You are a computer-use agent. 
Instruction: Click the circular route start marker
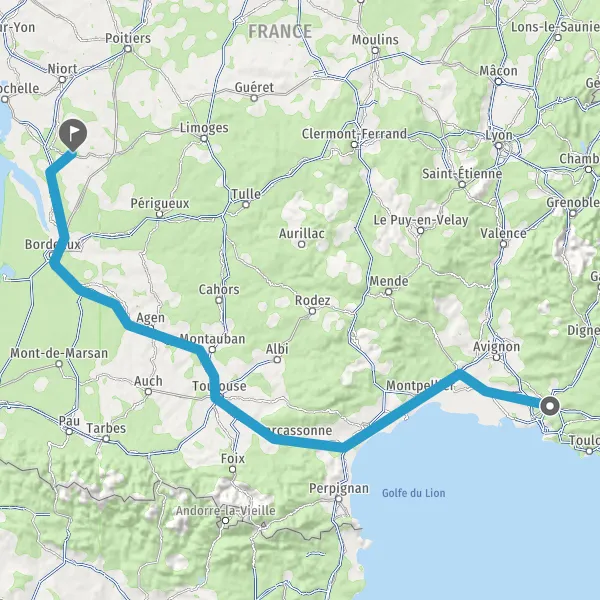[550, 406]
